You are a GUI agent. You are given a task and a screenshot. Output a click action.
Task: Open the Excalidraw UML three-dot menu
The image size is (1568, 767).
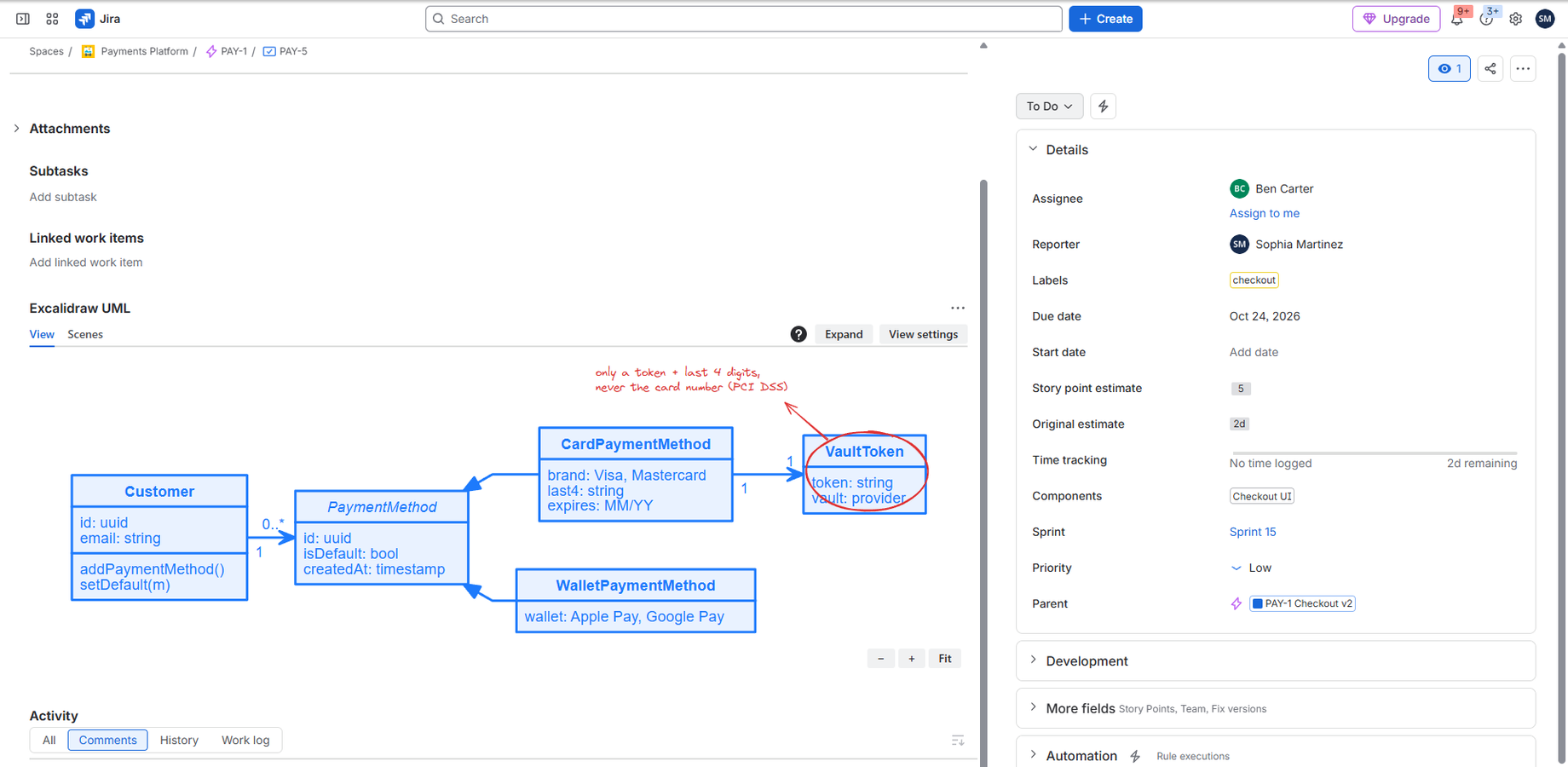tap(958, 309)
